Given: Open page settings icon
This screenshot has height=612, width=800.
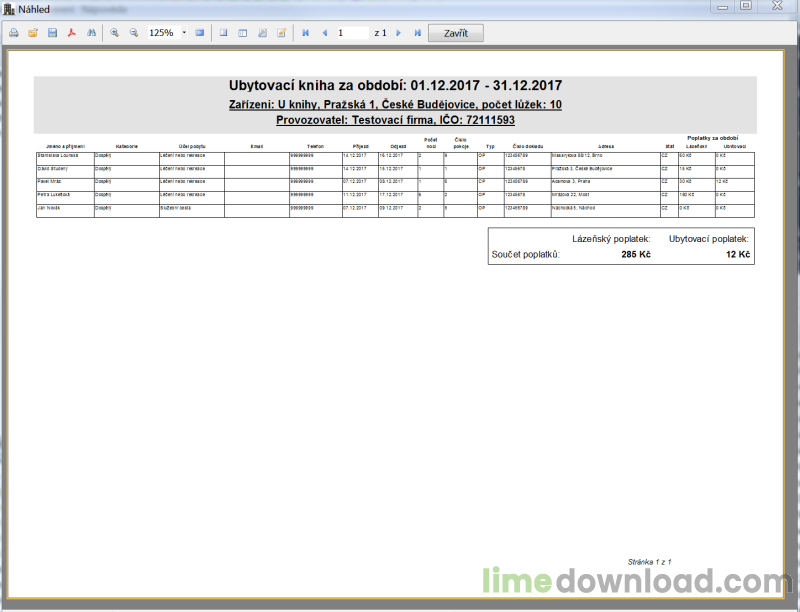Looking at the screenshot, I should (x=262, y=33).
